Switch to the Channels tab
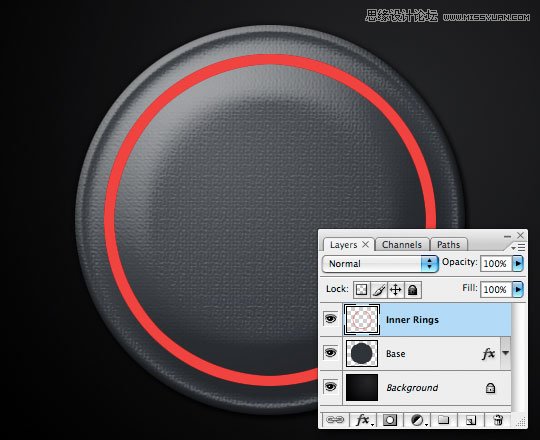Viewport: 540px width, 440px height. (402, 244)
